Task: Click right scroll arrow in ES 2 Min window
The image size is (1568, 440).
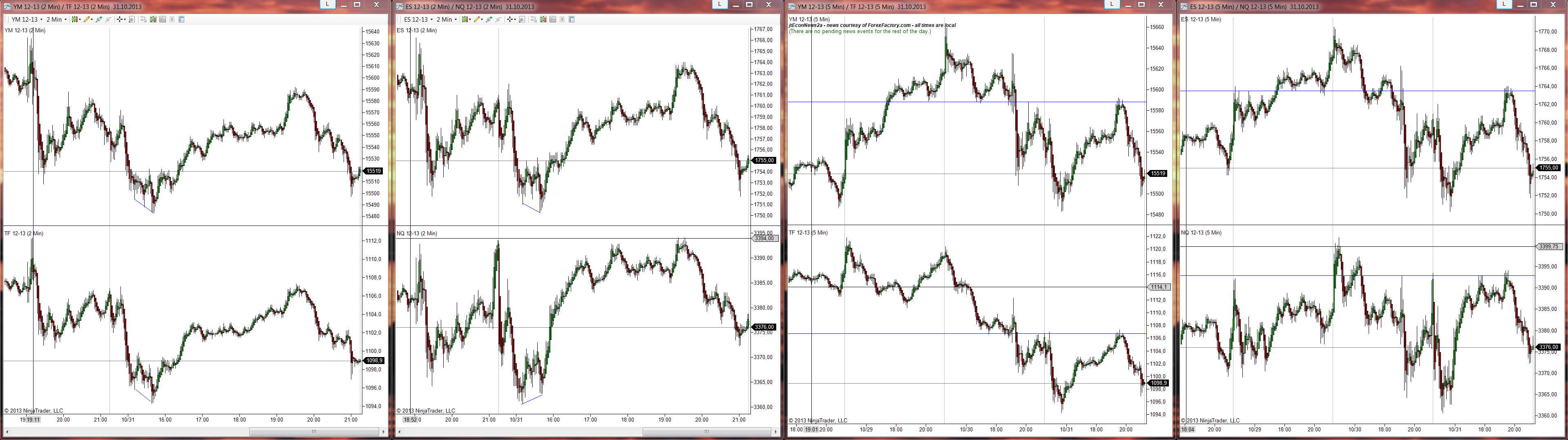Action: (775, 431)
